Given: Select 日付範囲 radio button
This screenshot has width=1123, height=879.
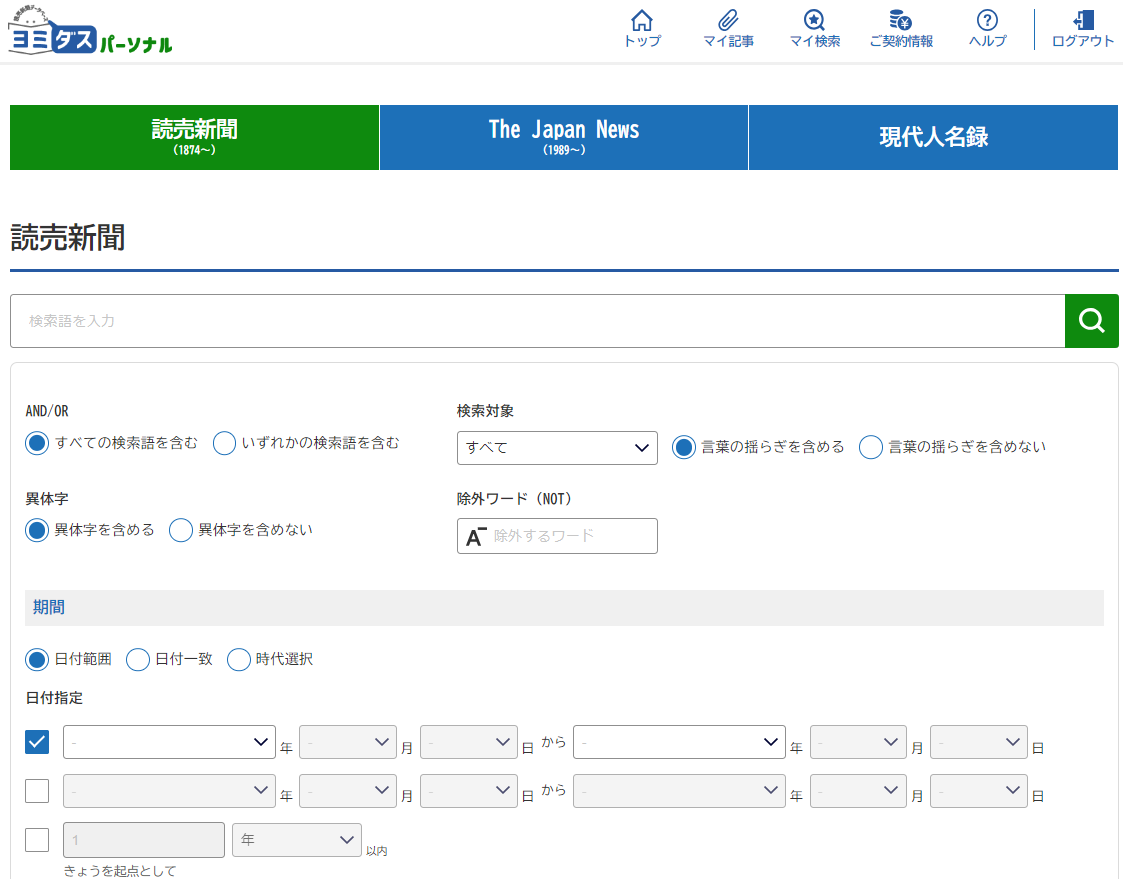Looking at the screenshot, I should (x=37, y=660).
